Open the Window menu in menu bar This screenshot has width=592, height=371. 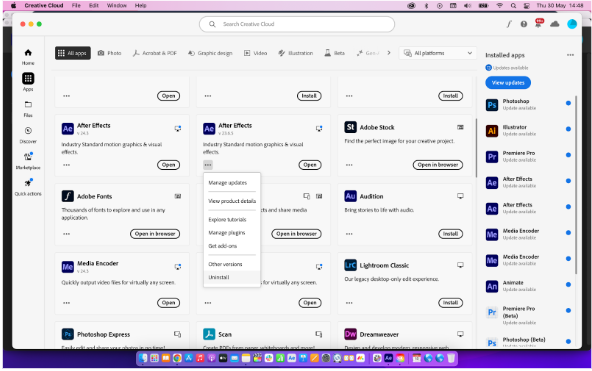coord(117,6)
